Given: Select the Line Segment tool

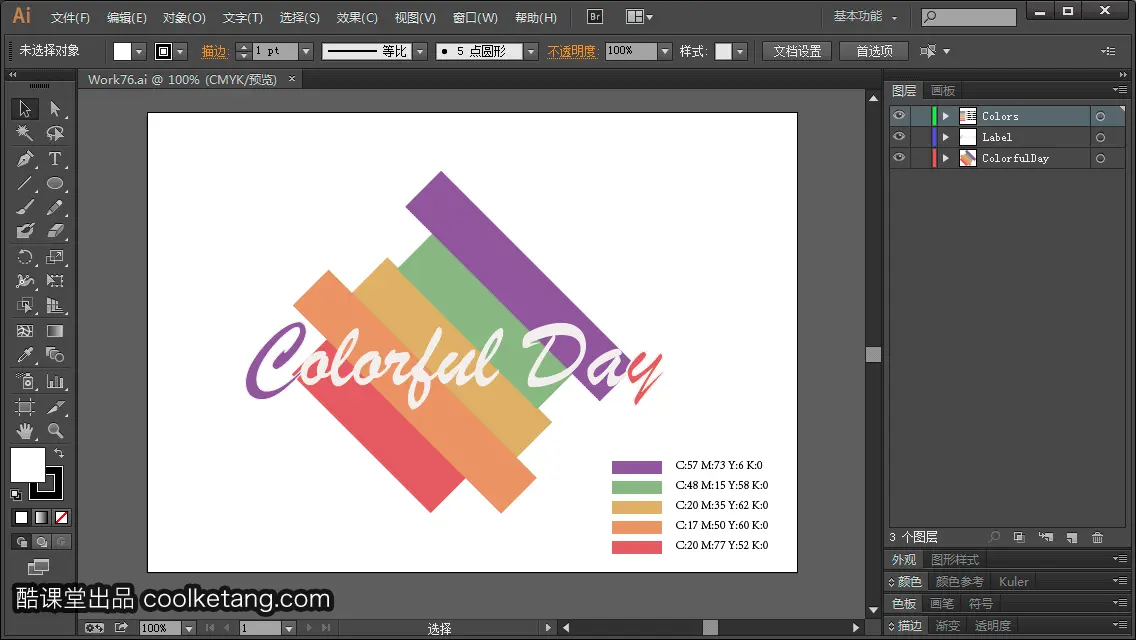Looking at the screenshot, I should pyautogui.click(x=25, y=183).
